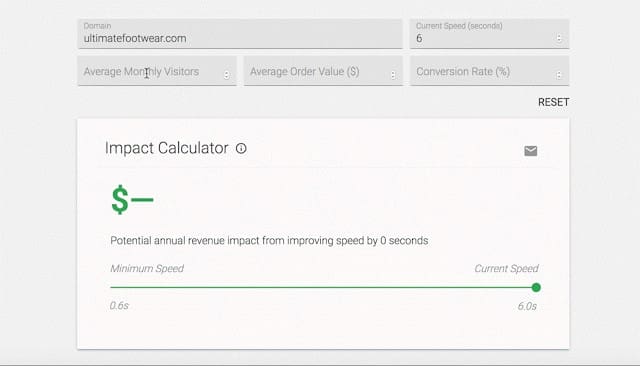Use the Average Order Value spinner arrows
This screenshot has width=640, height=366.
click(393, 75)
